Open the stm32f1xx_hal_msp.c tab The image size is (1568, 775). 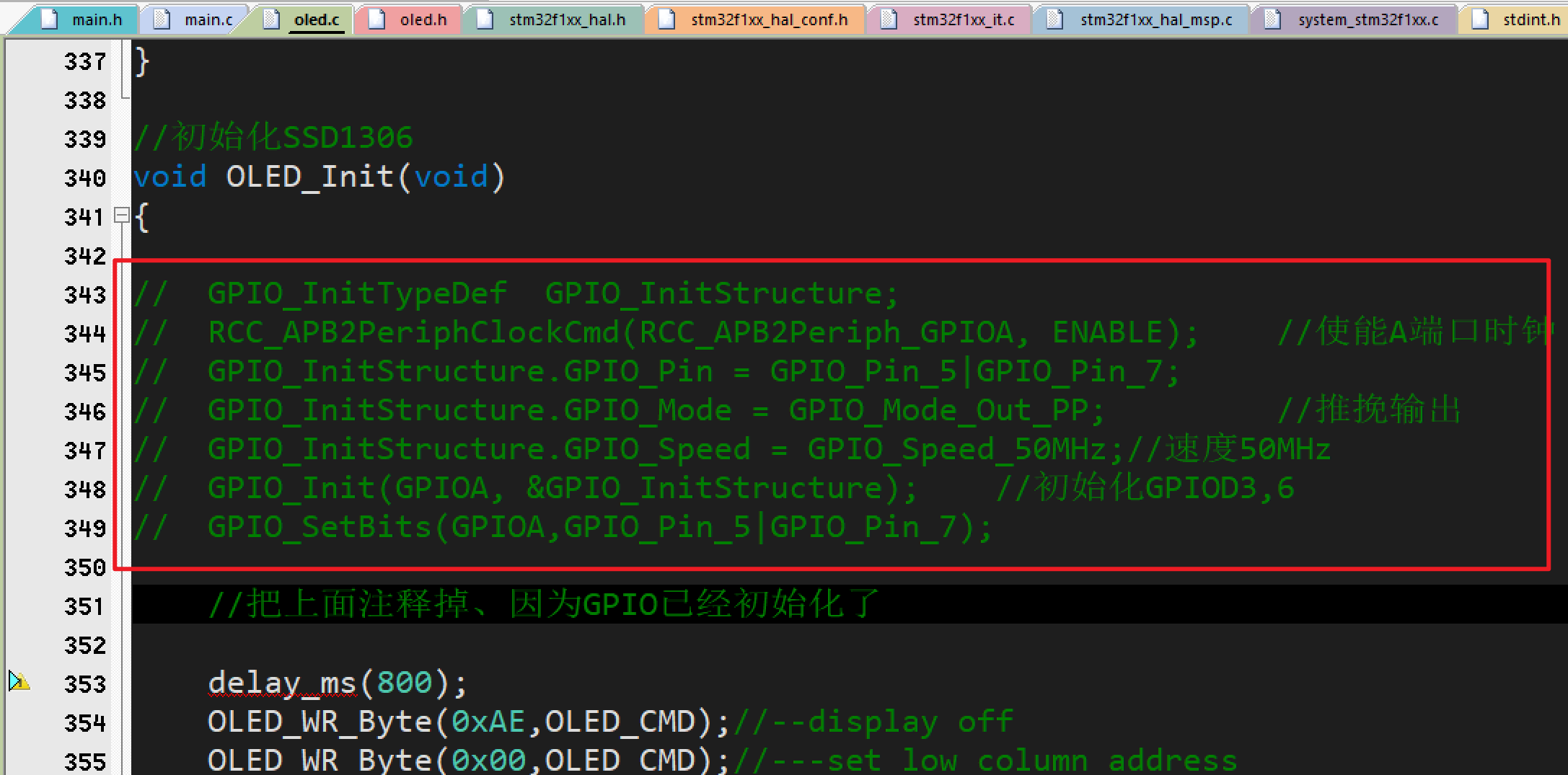point(1140,19)
